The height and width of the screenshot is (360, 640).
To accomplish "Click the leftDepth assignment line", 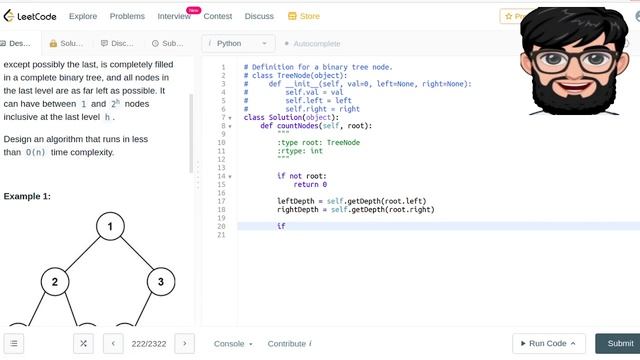I will pyautogui.click(x=351, y=201).
